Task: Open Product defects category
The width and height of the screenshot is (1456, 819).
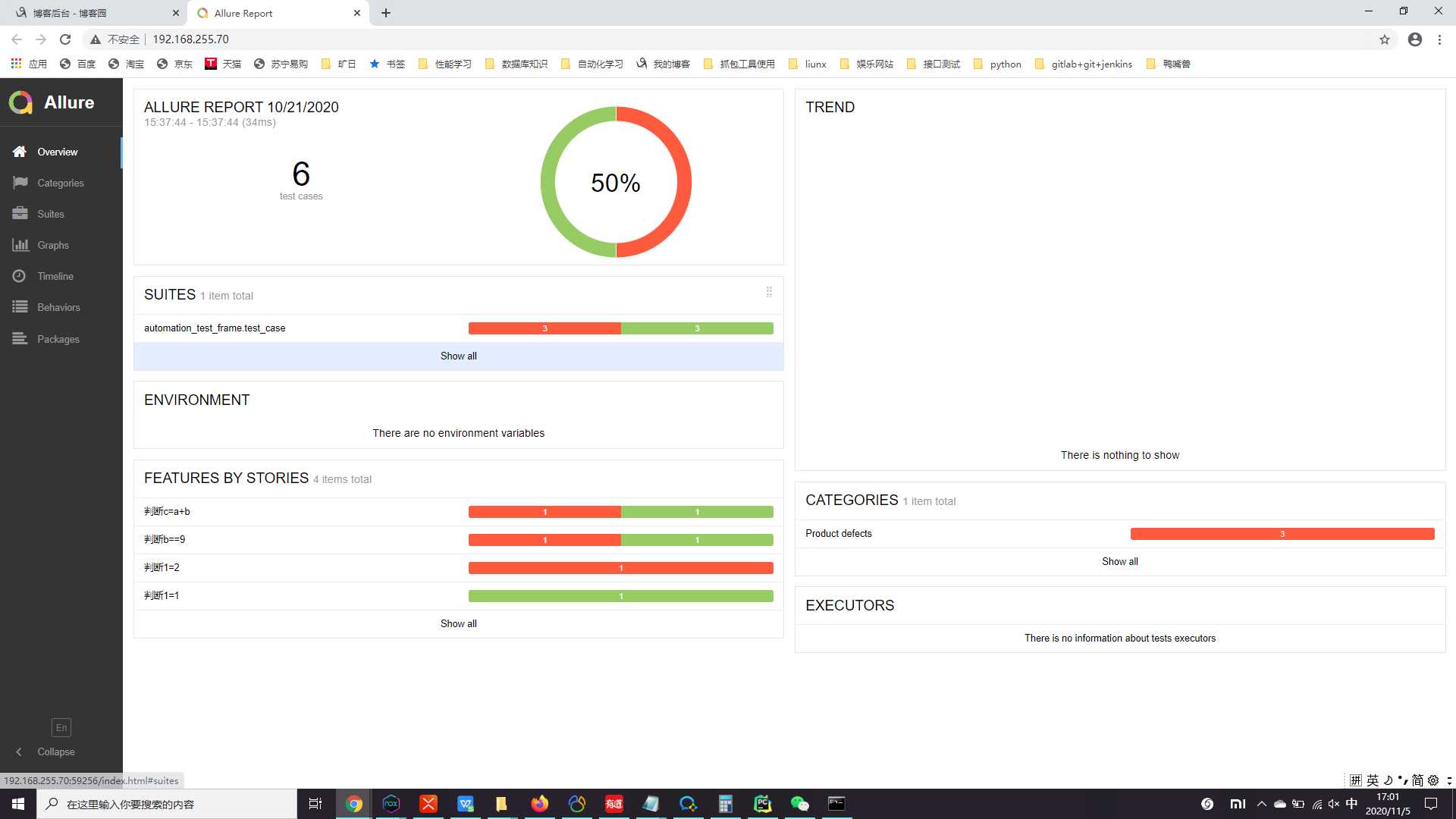Action: click(x=1119, y=534)
